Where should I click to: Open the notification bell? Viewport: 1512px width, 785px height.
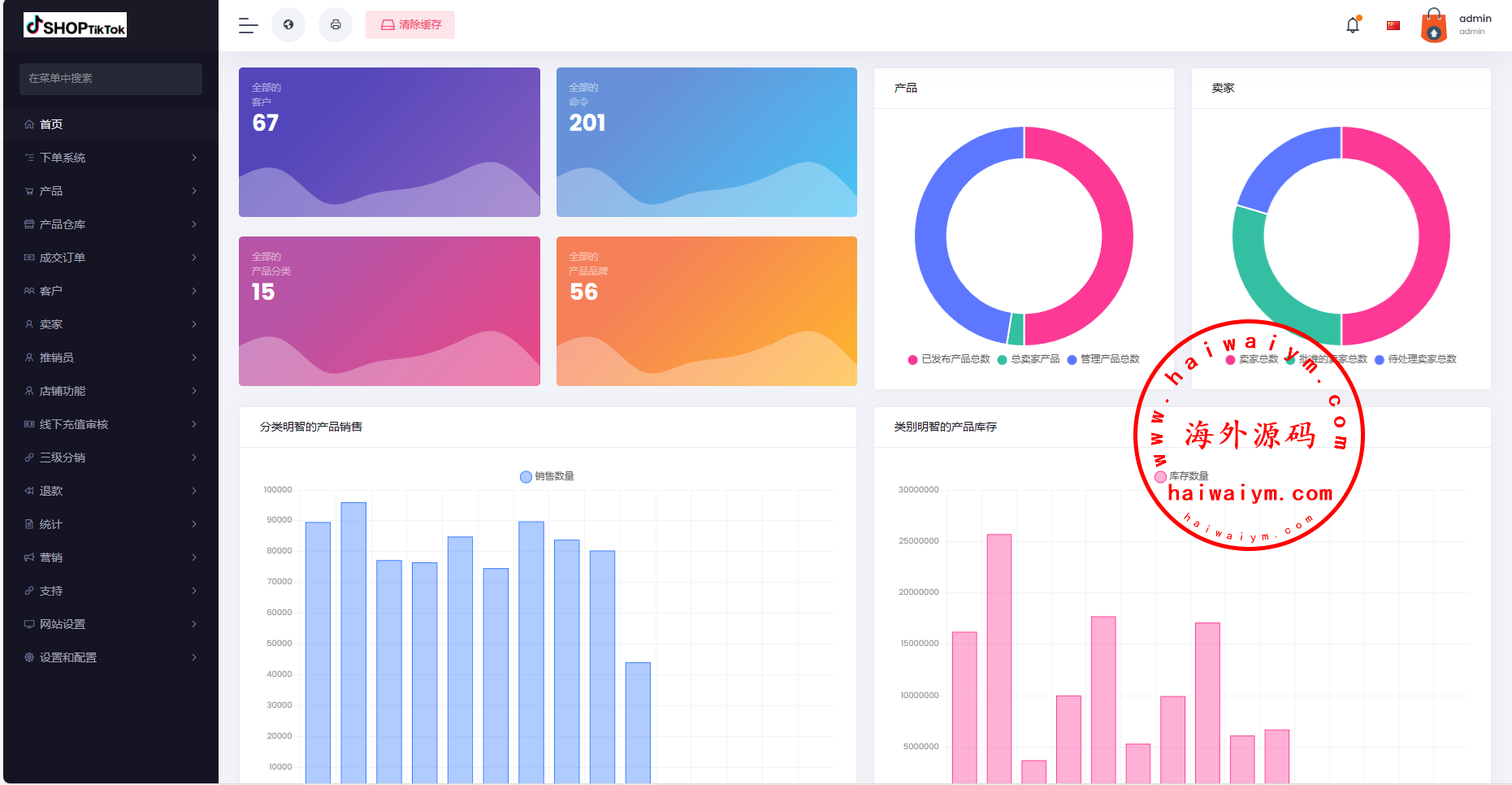click(x=1353, y=25)
